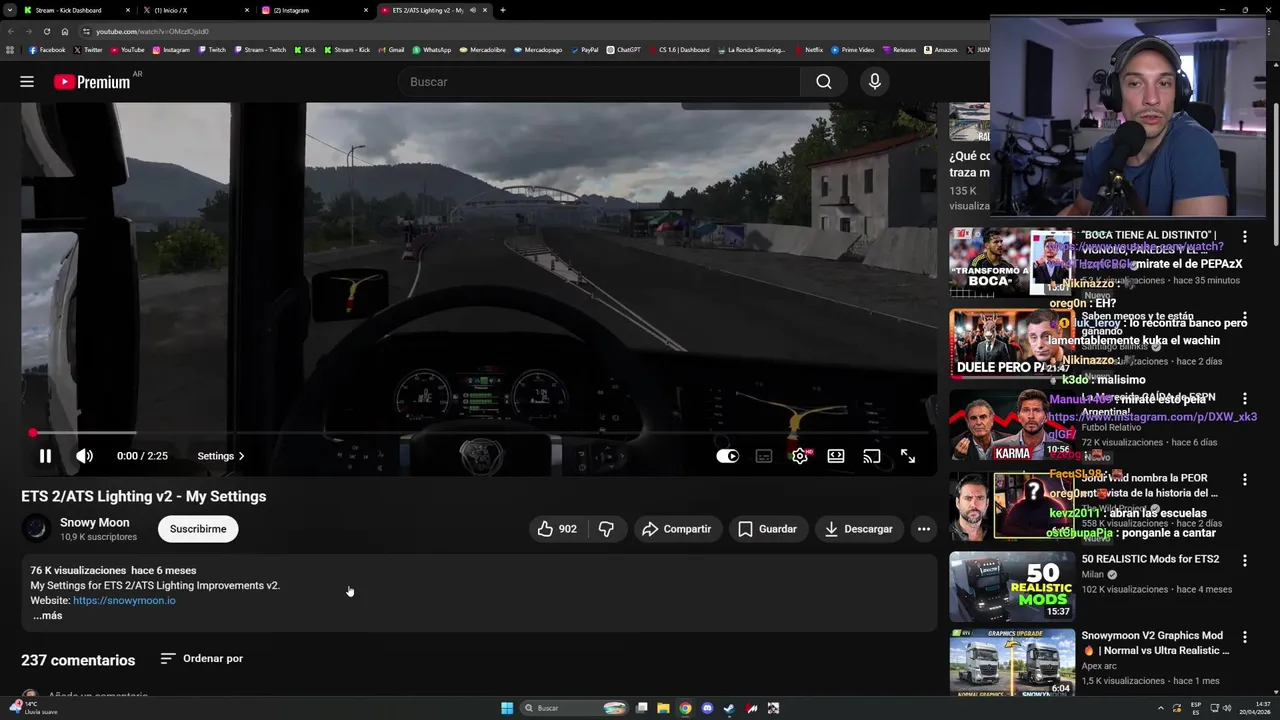
Task: Click the youtube.com address bar
Action: tap(530, 31)
